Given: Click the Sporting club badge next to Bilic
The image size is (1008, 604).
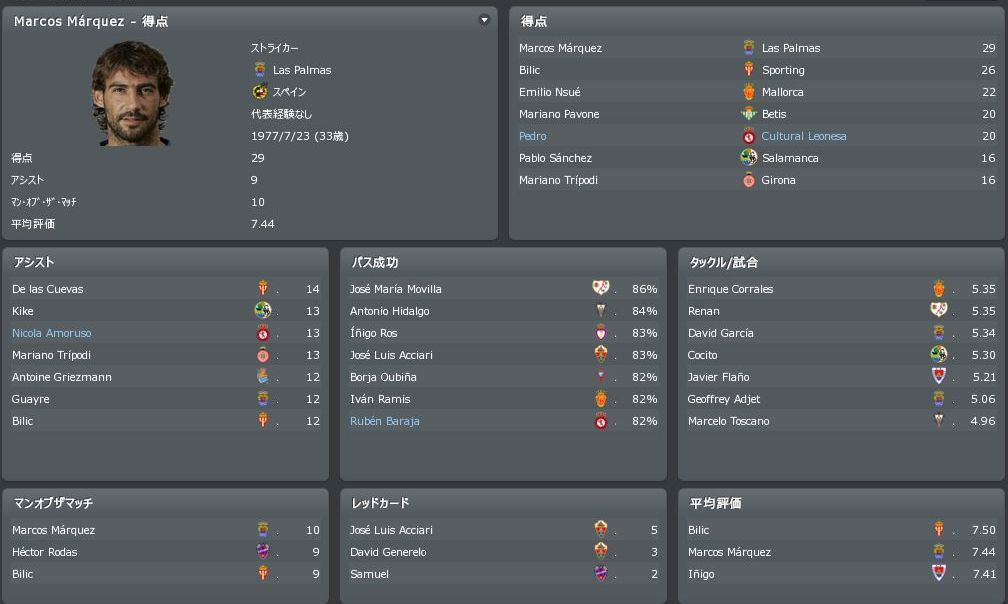Looking at the screenshot, I should tap(748, 70).
